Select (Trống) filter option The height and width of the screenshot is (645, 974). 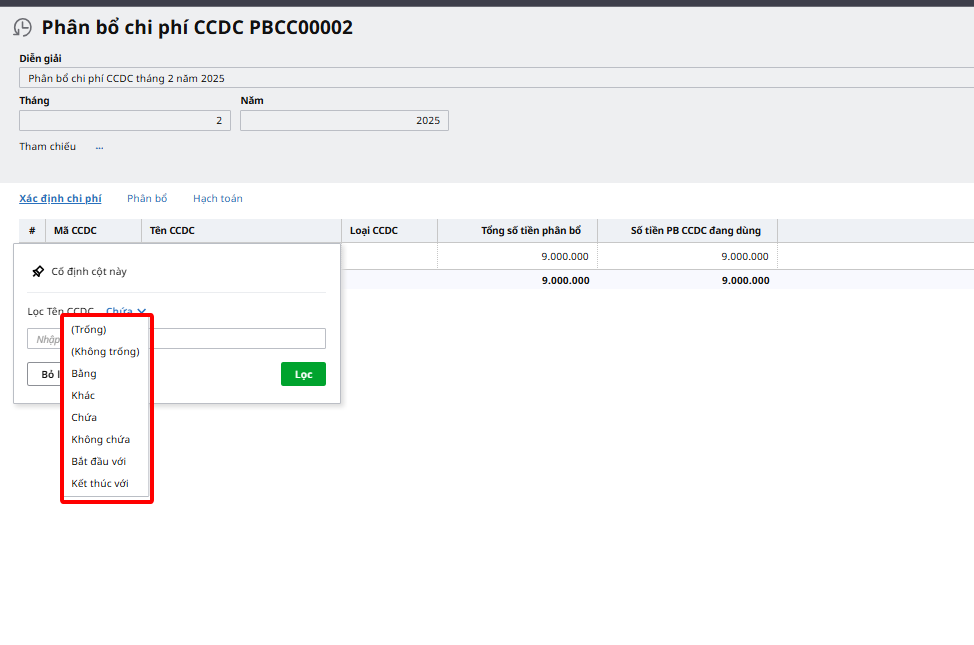pyautogui.click(x=89, y=329)
